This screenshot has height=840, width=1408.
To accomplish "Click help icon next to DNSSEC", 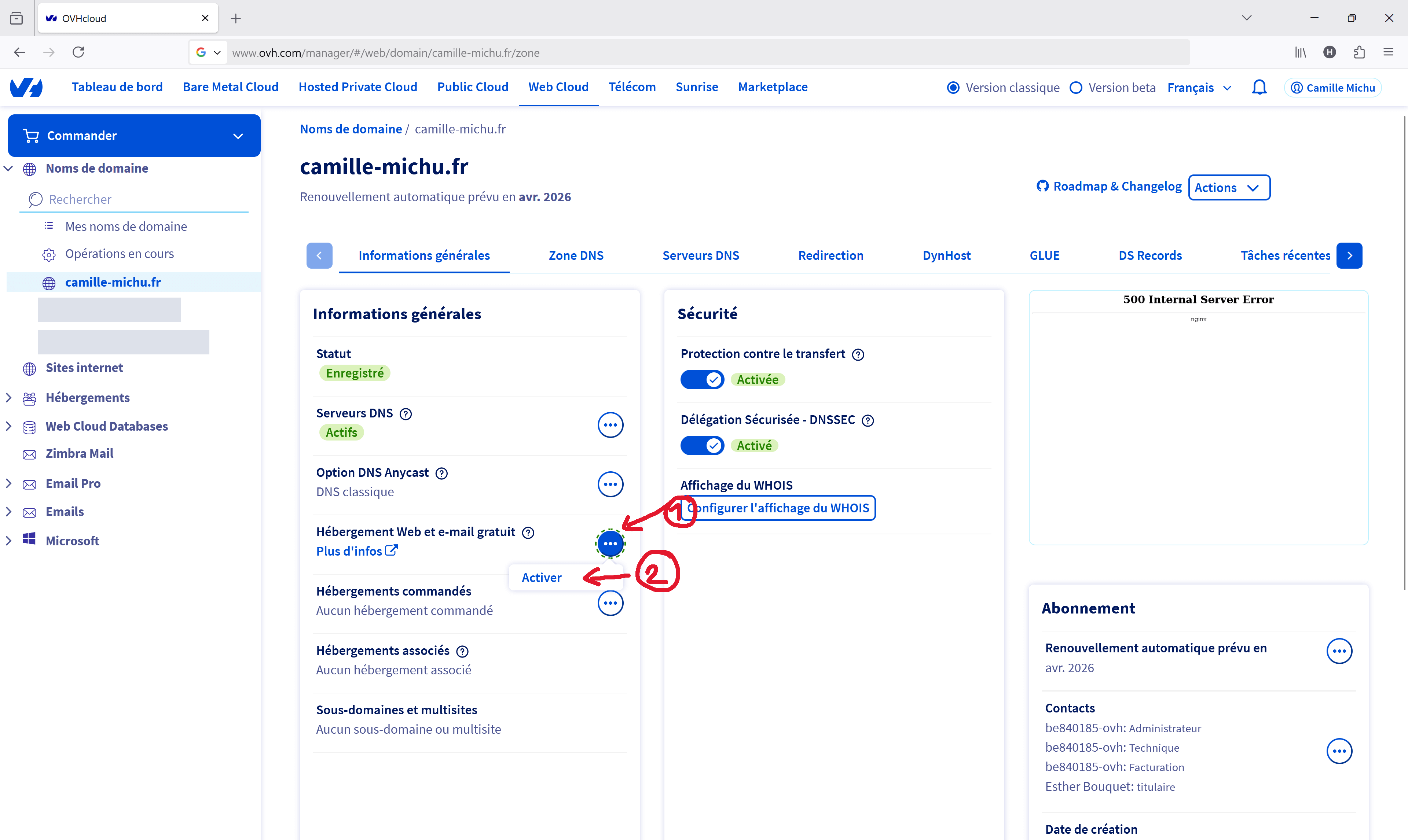I will [867, 421].
